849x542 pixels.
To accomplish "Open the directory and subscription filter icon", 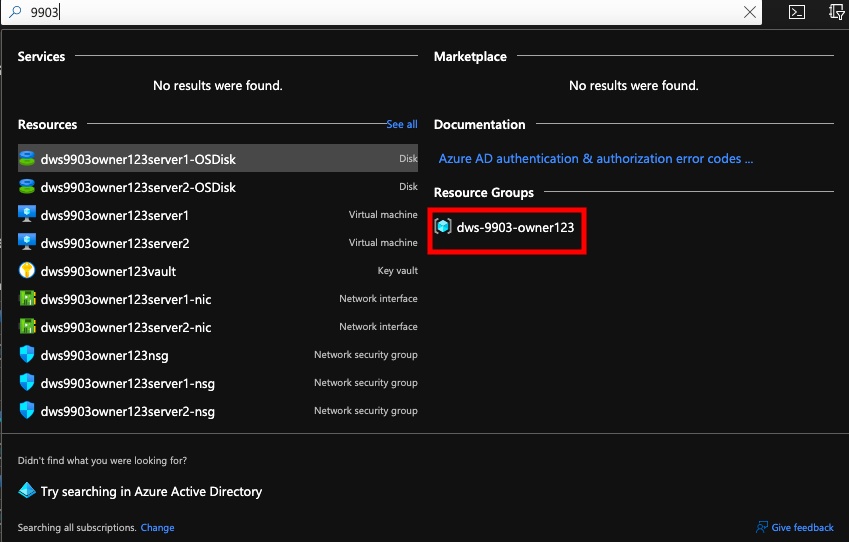I will [x=837, y=11].
